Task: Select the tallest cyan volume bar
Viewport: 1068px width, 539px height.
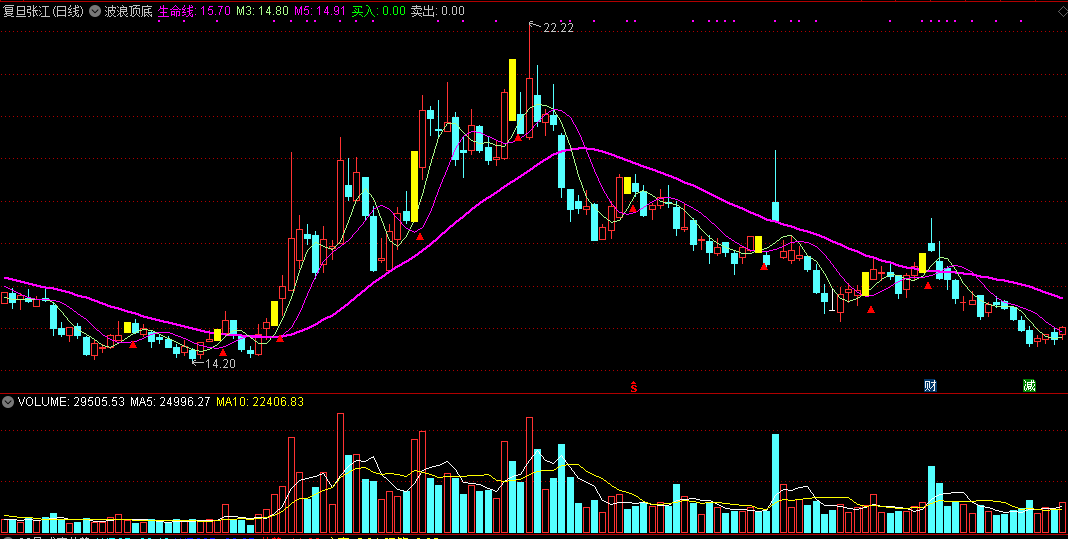Action: (775, 483)
